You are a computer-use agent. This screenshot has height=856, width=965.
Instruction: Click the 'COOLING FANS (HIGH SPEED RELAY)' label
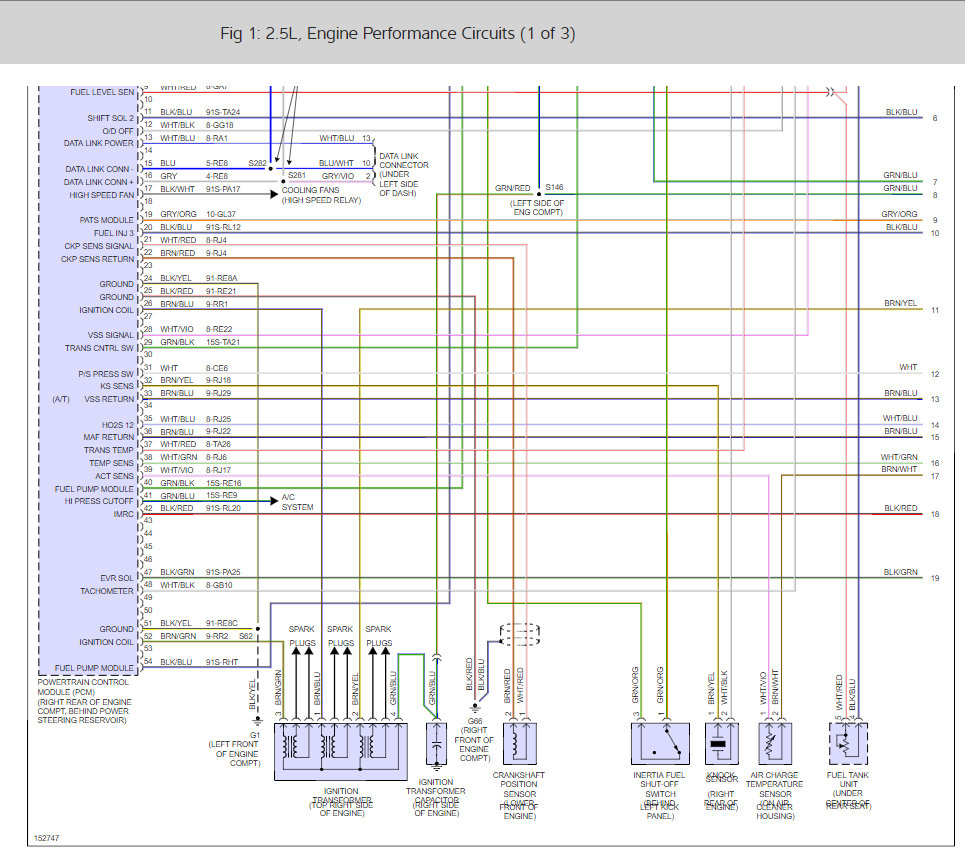pos(321,195)
